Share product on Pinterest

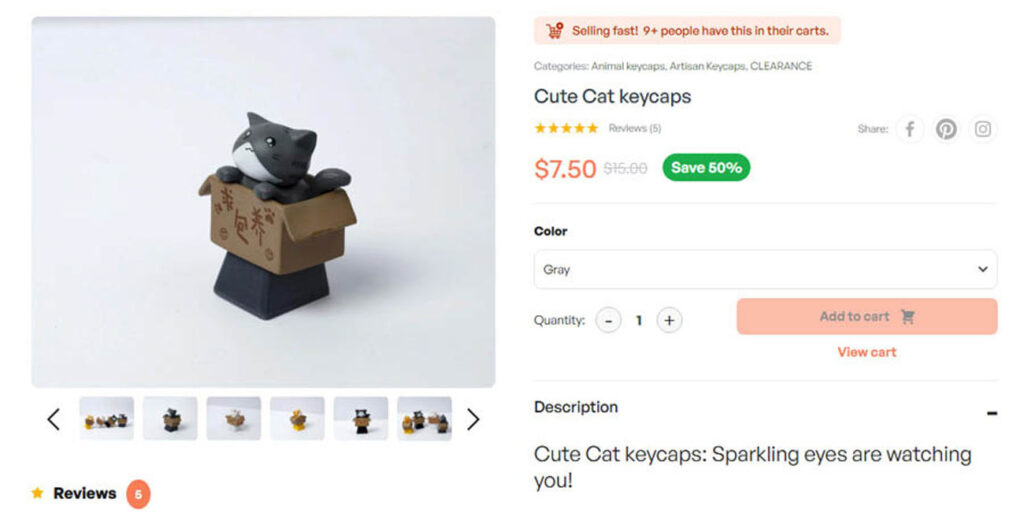coord(946,129)
